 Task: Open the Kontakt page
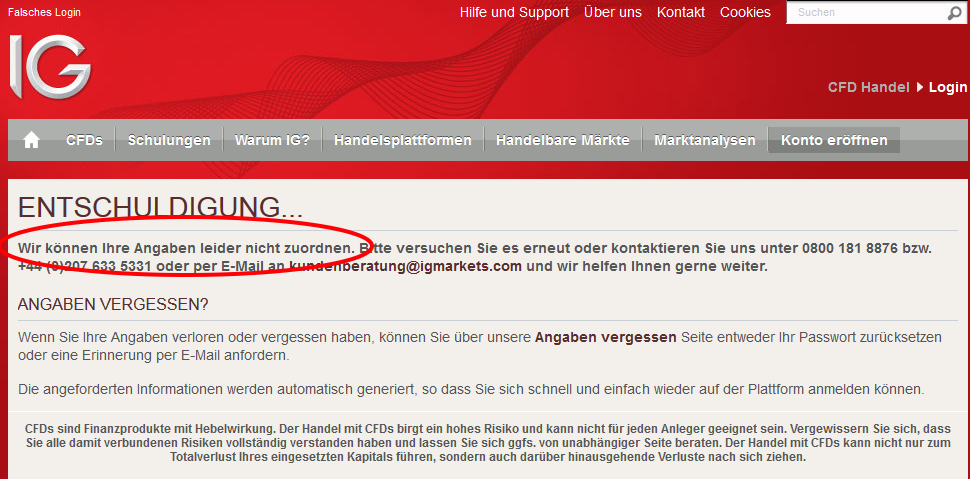point(680,12)
